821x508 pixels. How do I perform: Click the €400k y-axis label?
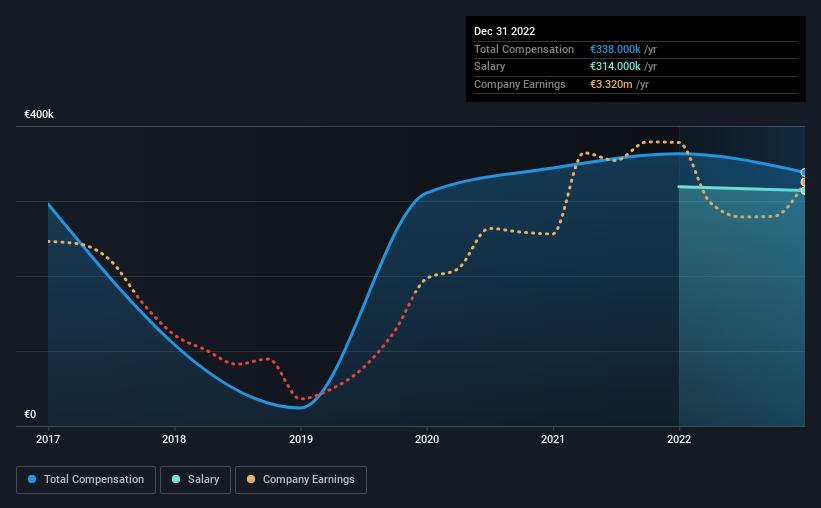(39, 114)
